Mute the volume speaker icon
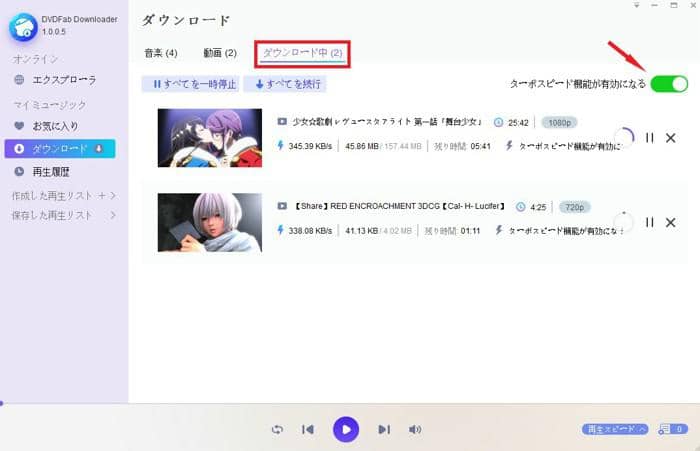The image size is (700, 451). [x=415, y=429]
